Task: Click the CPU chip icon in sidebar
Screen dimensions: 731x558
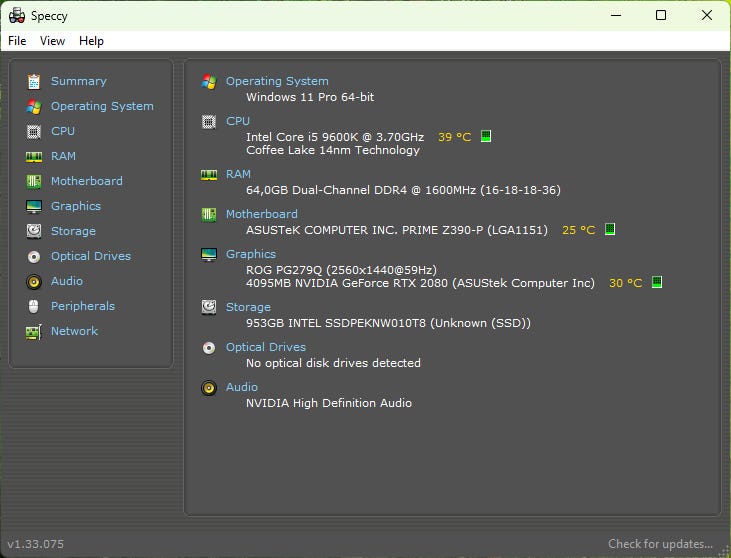Action: [x=34, y=132]
